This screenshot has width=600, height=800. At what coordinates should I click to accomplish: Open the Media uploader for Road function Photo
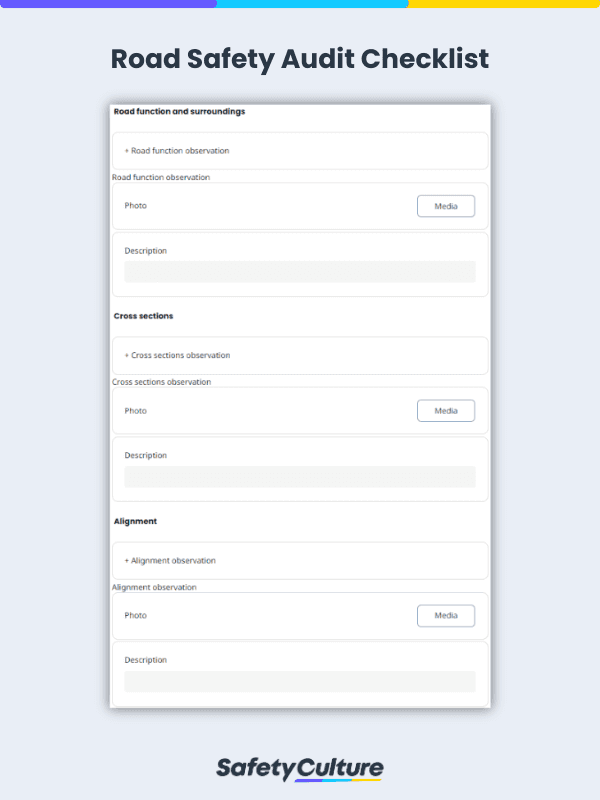click(x=446, y=205)
